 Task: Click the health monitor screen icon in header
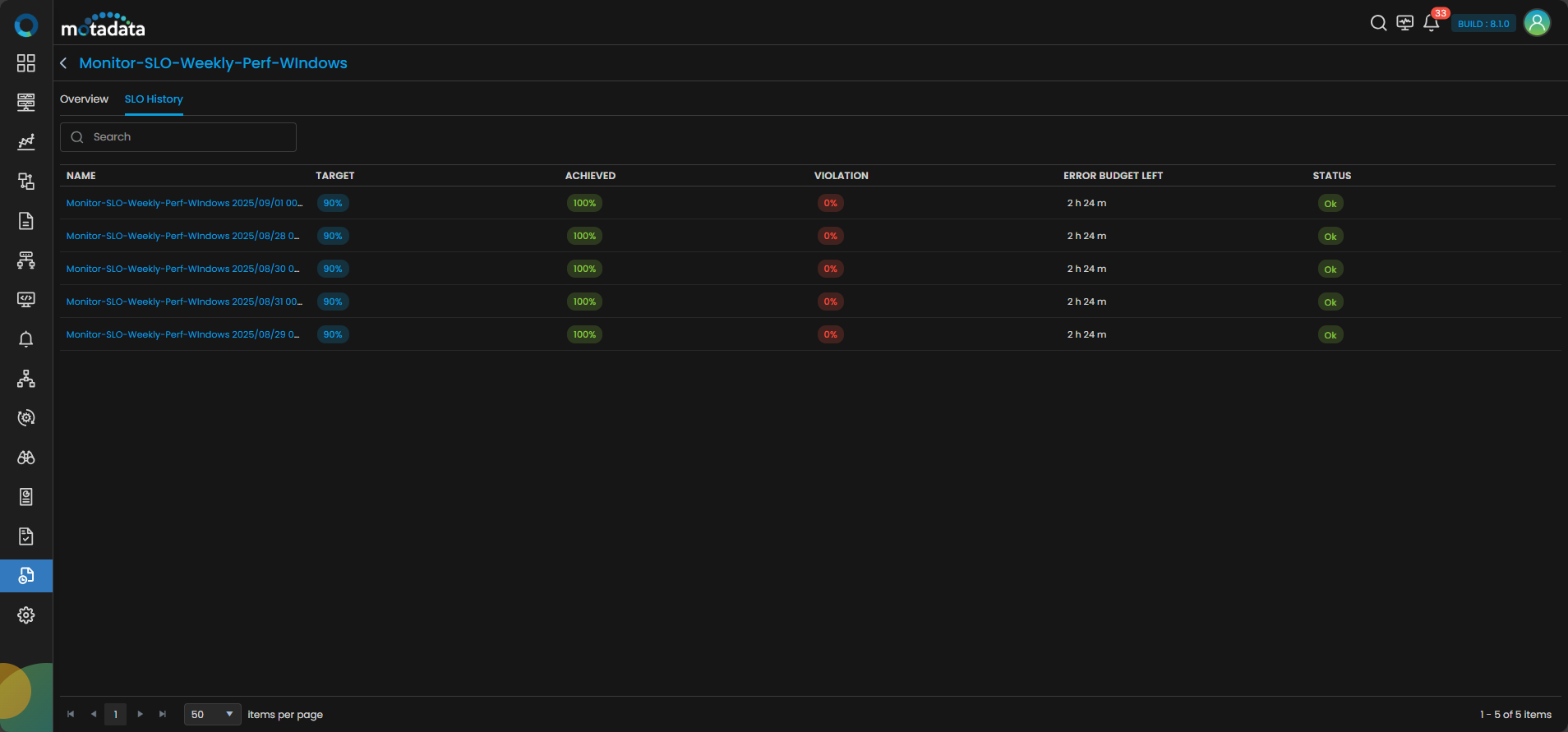[1404, 23]
